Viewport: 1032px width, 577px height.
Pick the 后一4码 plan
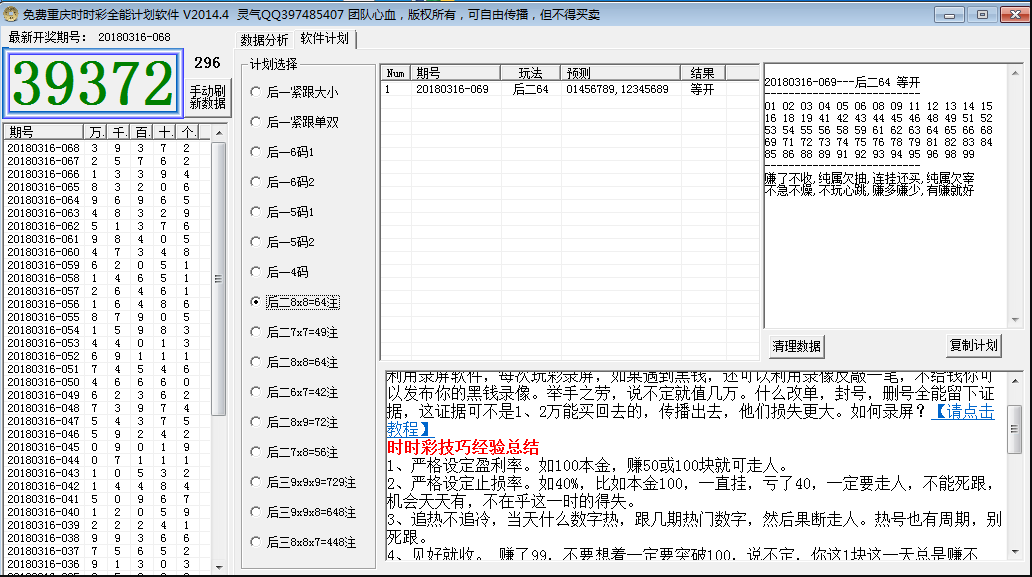(x=255, y=272)
